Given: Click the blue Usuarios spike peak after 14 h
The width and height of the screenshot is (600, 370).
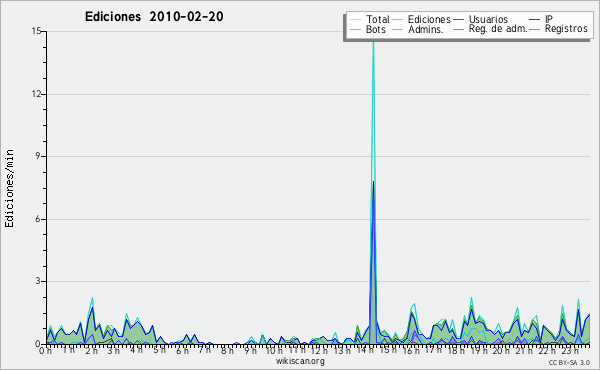Looking at the screenshot, I should [x=373, y=182].
